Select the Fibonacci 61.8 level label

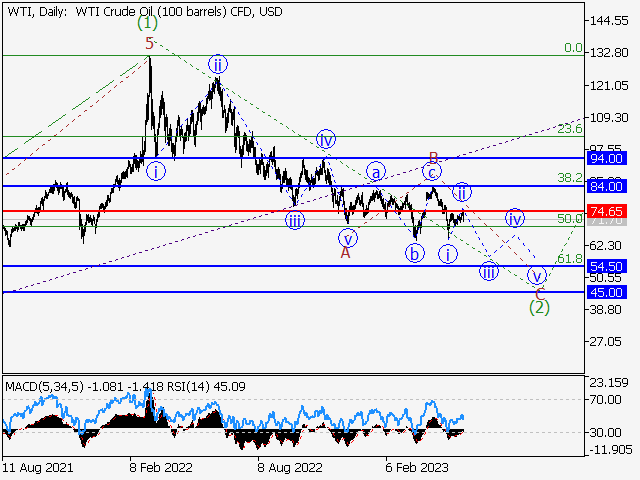point(570,258)
